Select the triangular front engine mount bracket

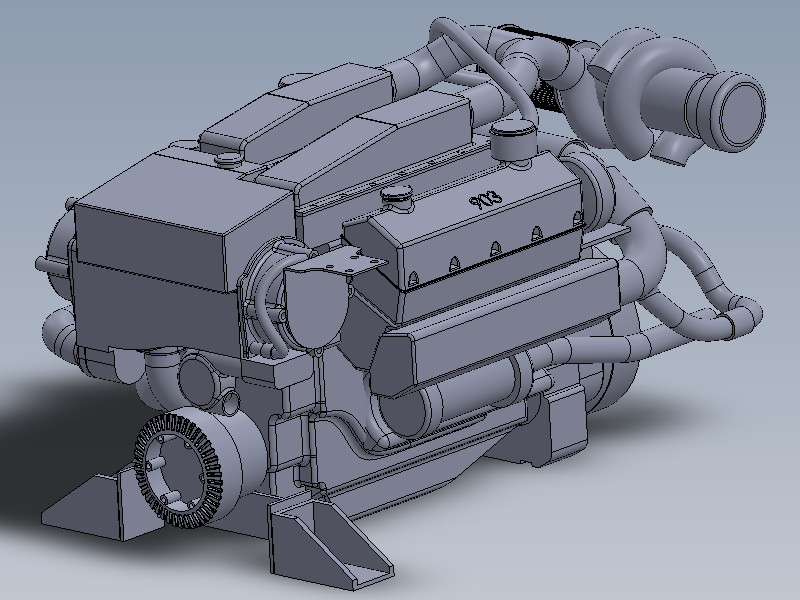[x=332, y=541]
